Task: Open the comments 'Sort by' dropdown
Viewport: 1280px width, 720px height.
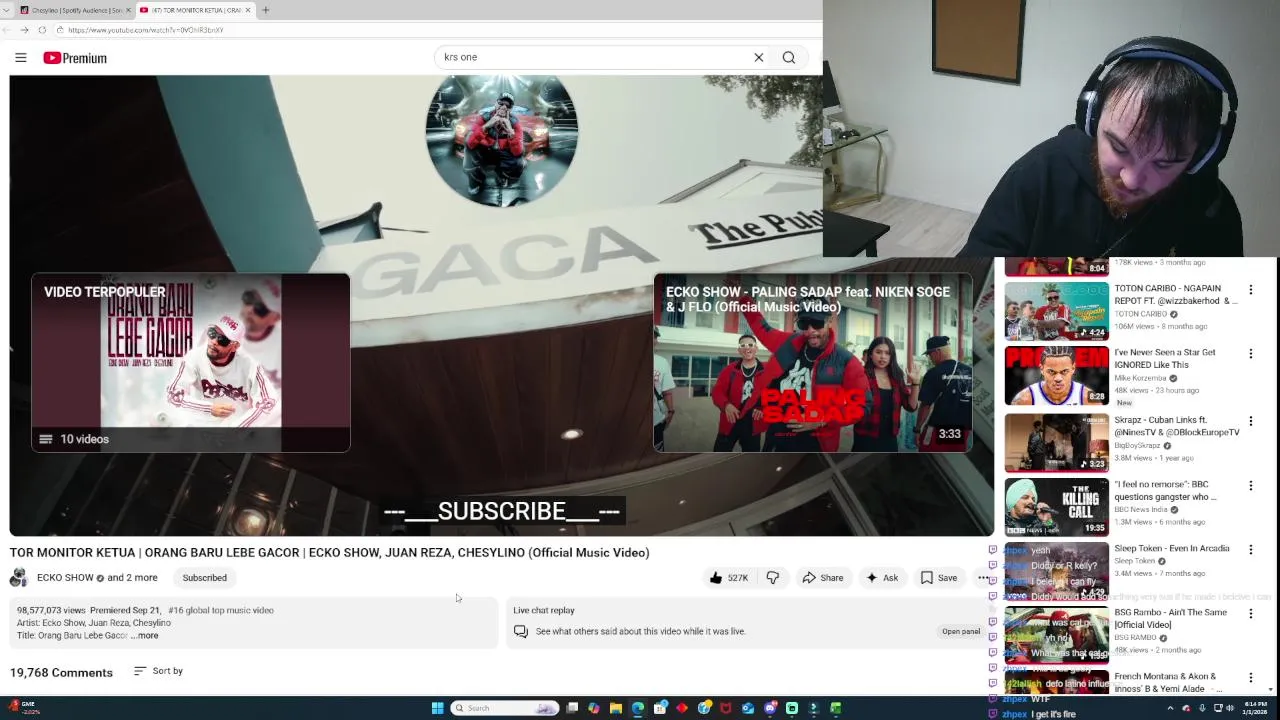Action: (158, 671)
